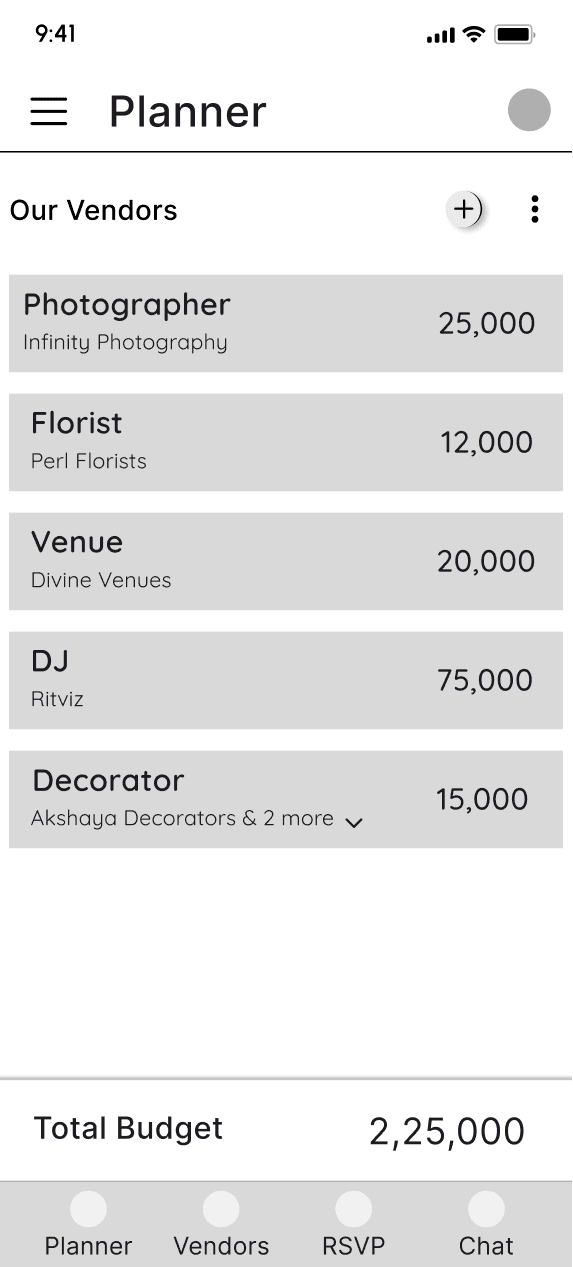Viewport: 573px width, 1267px height.
Task: Expand the Decorator vendor card
Action: click(286, 799)
